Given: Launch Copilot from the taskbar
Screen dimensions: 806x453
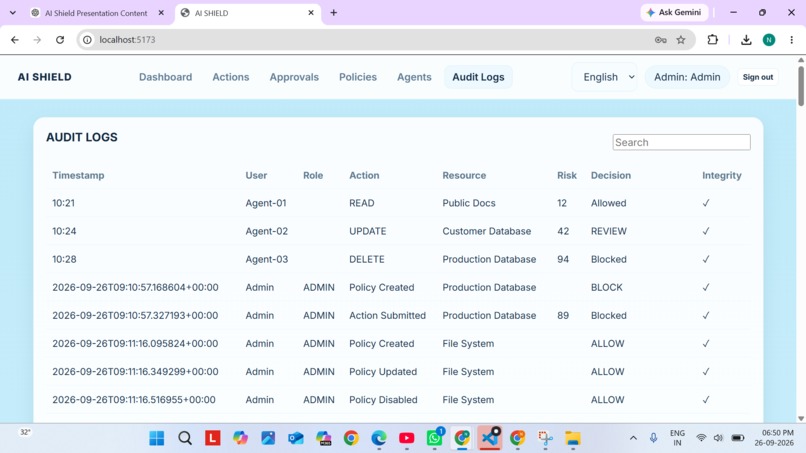Looking at the screenshot, I should click(240, 438).
